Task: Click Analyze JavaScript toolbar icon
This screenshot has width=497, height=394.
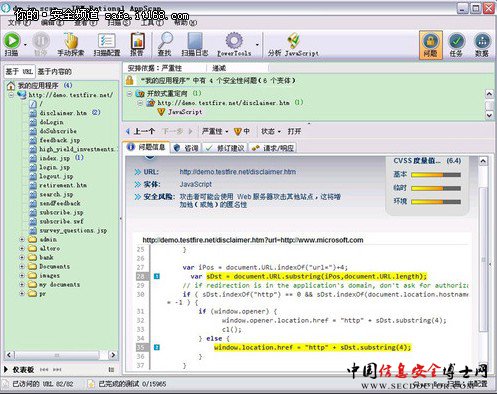Action: click(x=293, y=41)
